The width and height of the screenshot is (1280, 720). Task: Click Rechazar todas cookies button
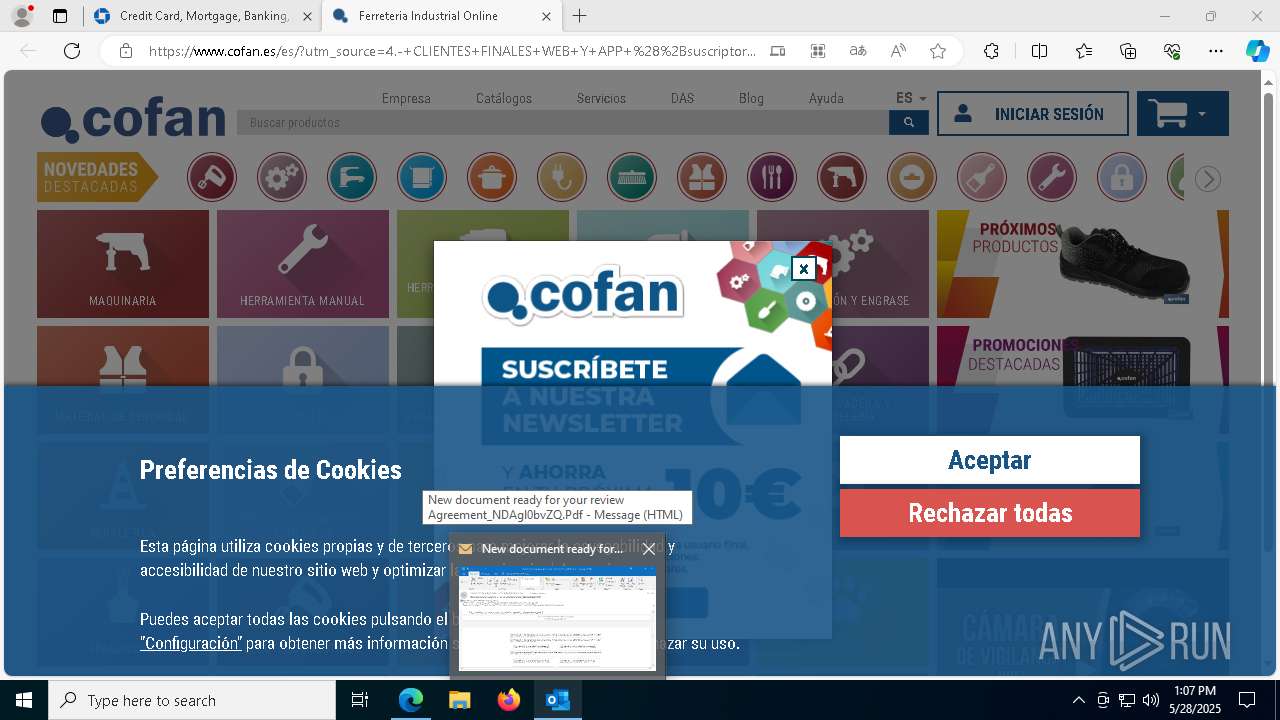(x=990, y=513)
